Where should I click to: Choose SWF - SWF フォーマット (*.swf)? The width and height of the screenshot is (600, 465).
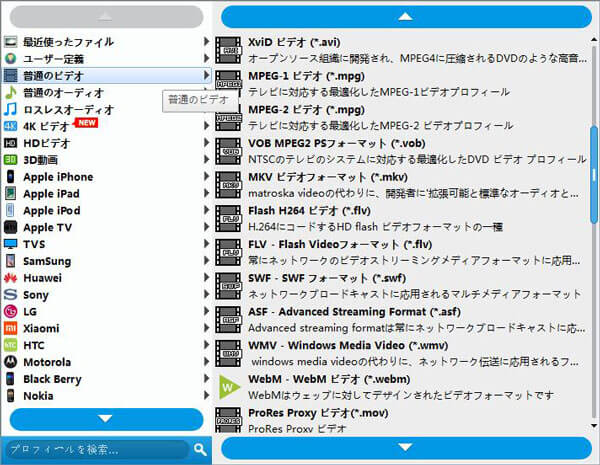401,286
